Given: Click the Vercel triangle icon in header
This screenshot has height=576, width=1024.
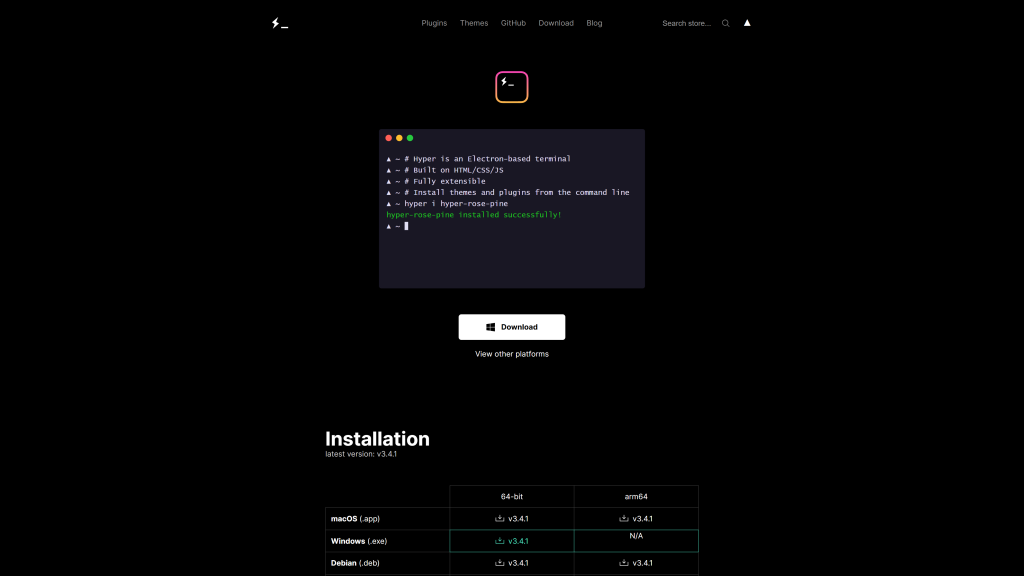Looking at the screenshot, I should pos(747,23).
